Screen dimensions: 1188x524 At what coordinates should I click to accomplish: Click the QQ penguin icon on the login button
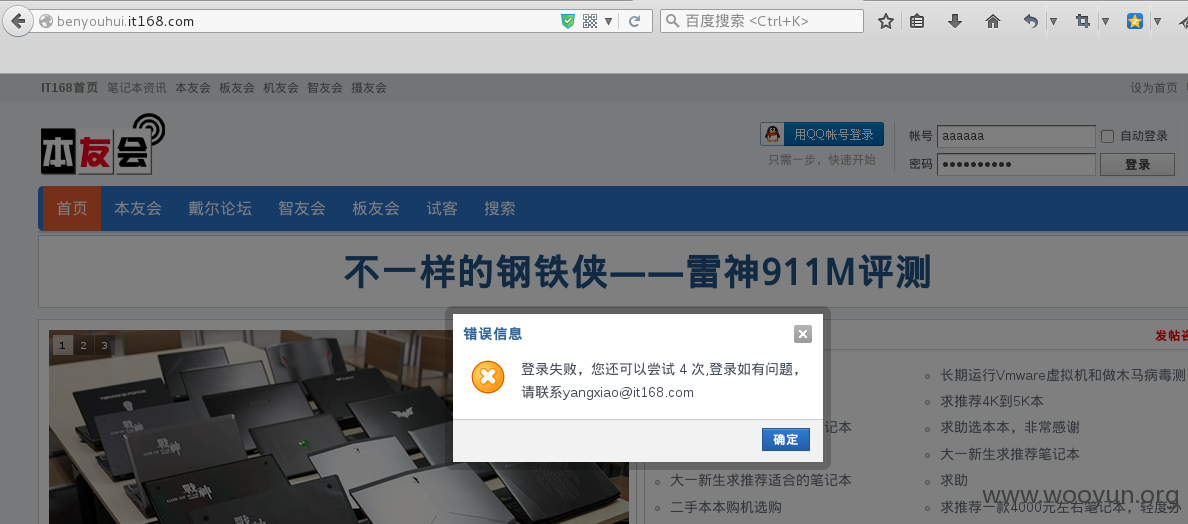click(772, 135)
